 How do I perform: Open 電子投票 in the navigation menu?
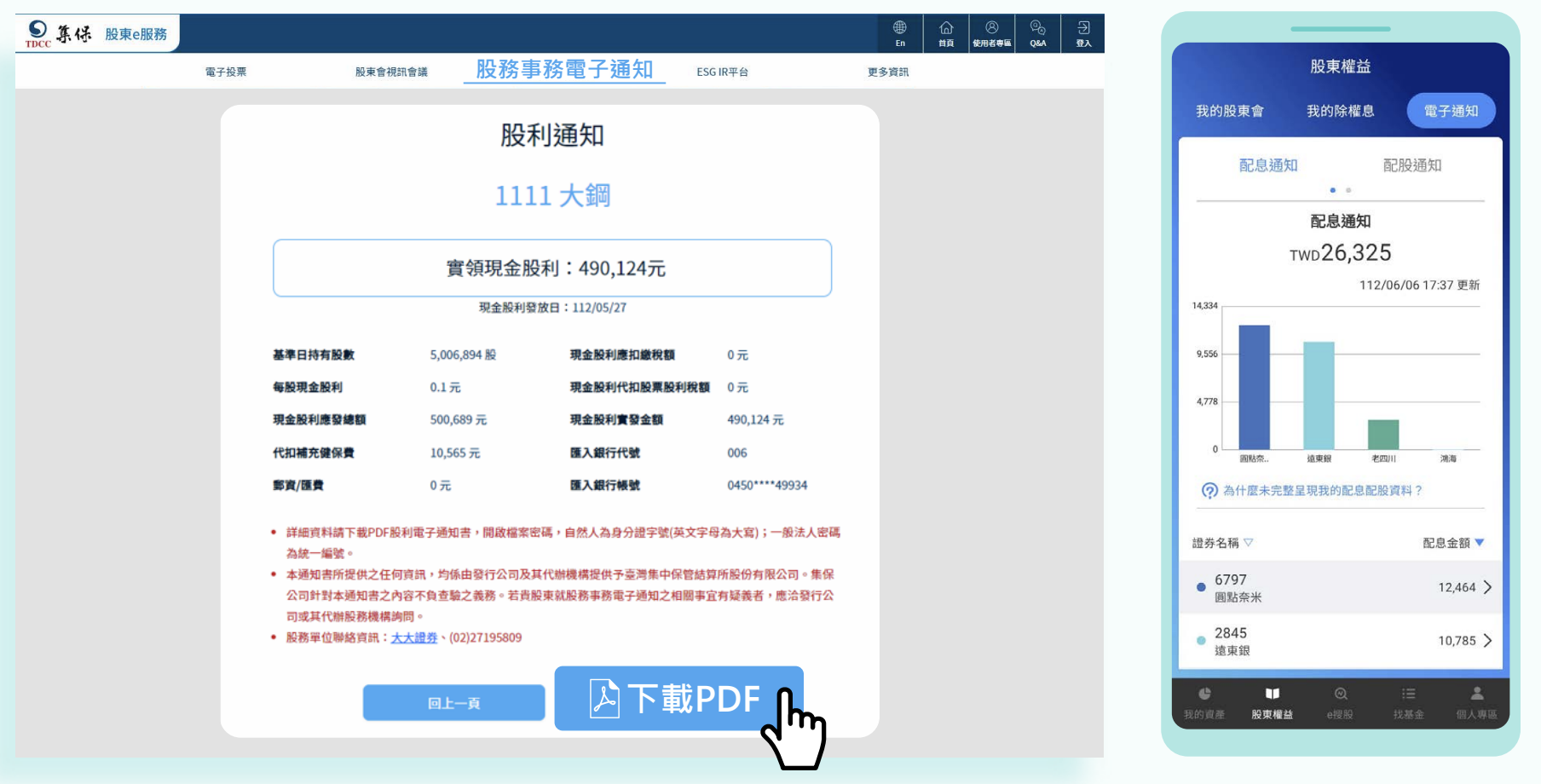226,72
